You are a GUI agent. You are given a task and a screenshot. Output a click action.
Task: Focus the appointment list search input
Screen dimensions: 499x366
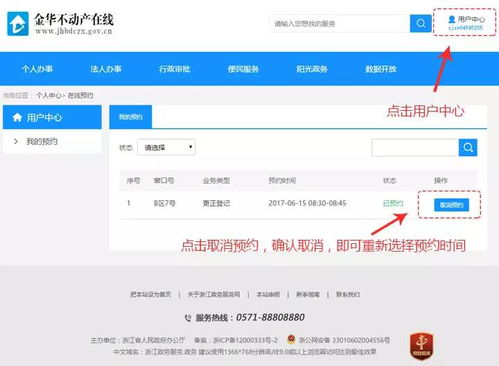pyautogui.click(x=415, y=147)
